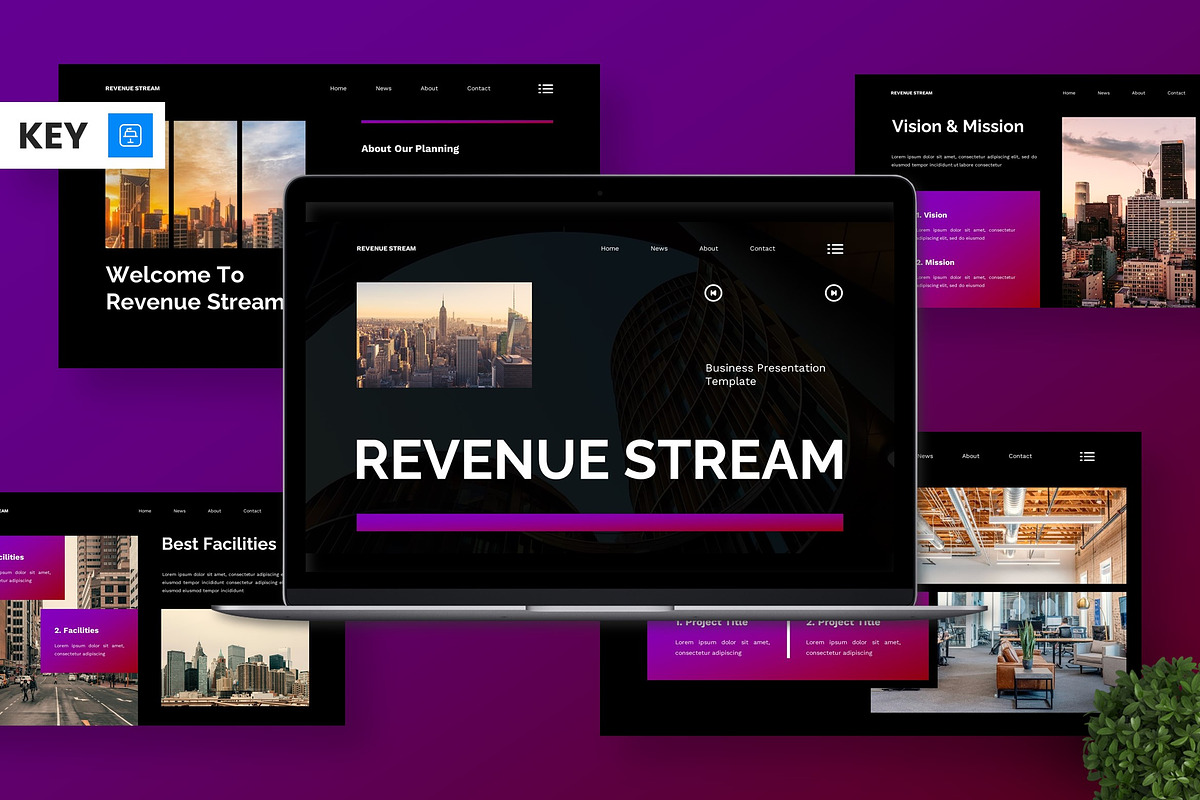The width and height of the screenshot is (1200, 800).
Task: Click the KEY format badge label
Action: (x=53, y=136)
